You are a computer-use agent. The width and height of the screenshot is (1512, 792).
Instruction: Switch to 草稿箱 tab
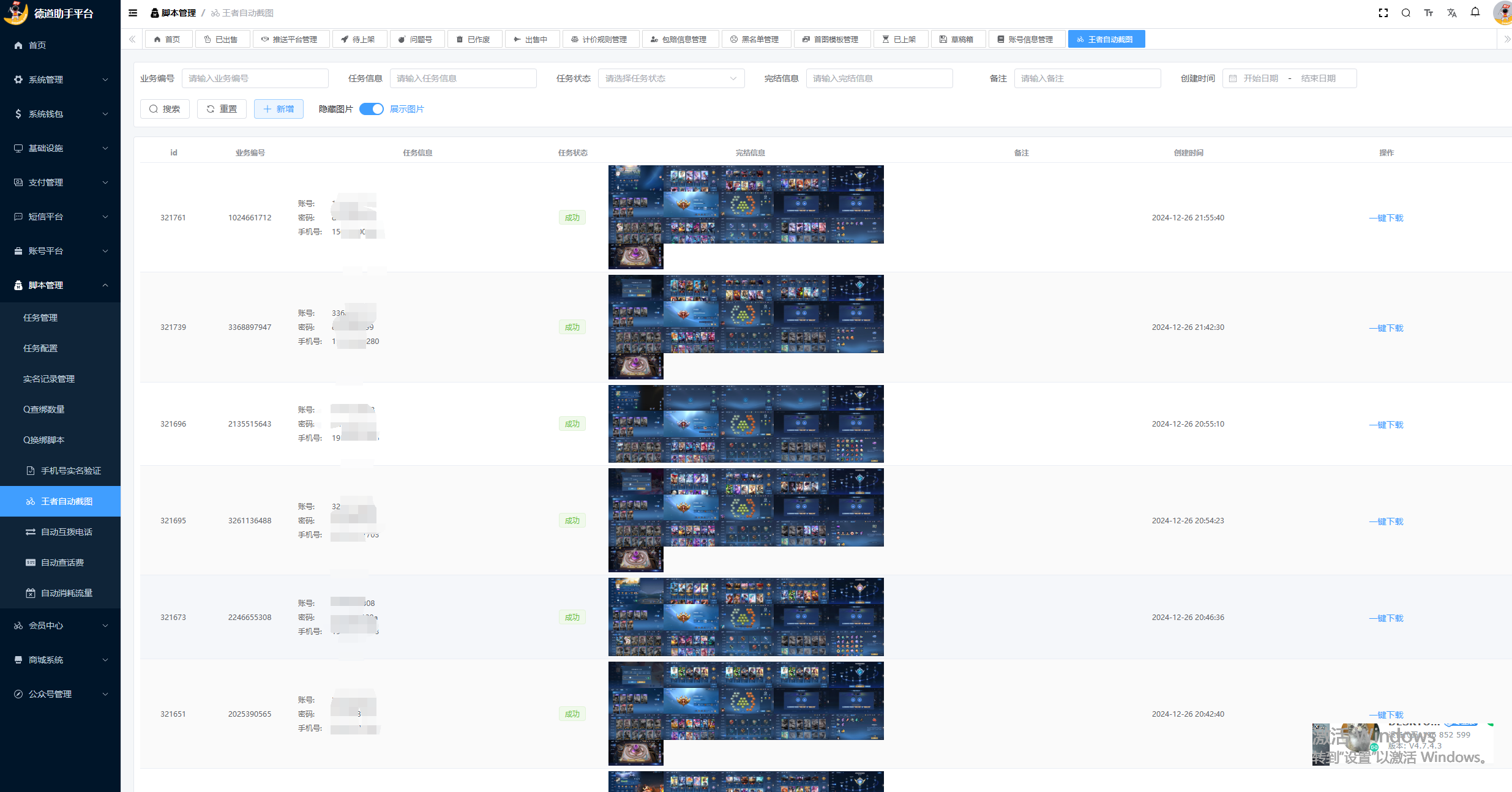[x=958, y=39]
